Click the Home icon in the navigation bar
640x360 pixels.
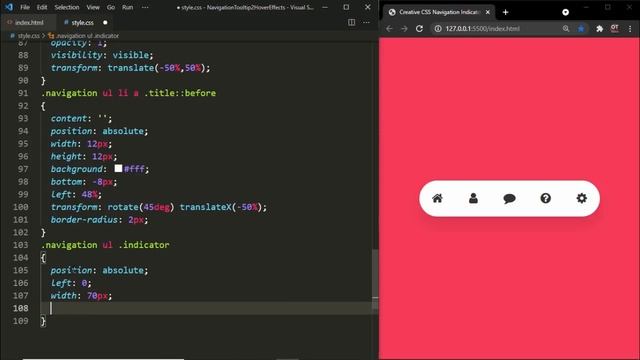click(437, 198)
